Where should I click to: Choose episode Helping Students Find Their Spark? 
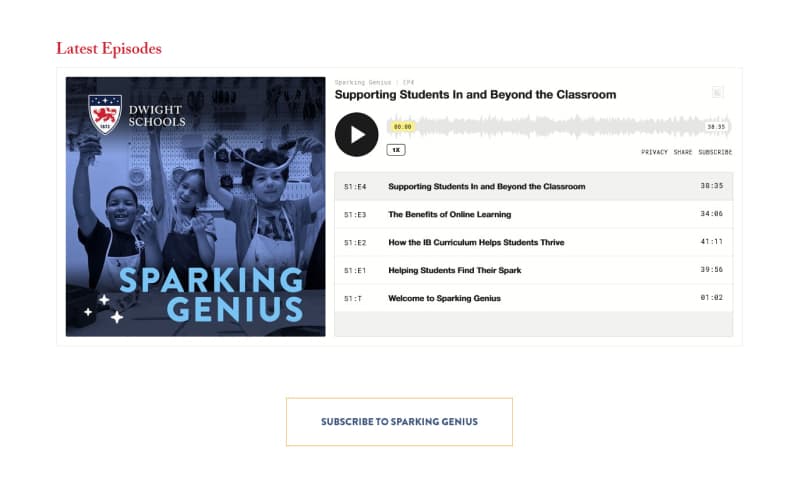pyautogui.click(x=454, y=270)
